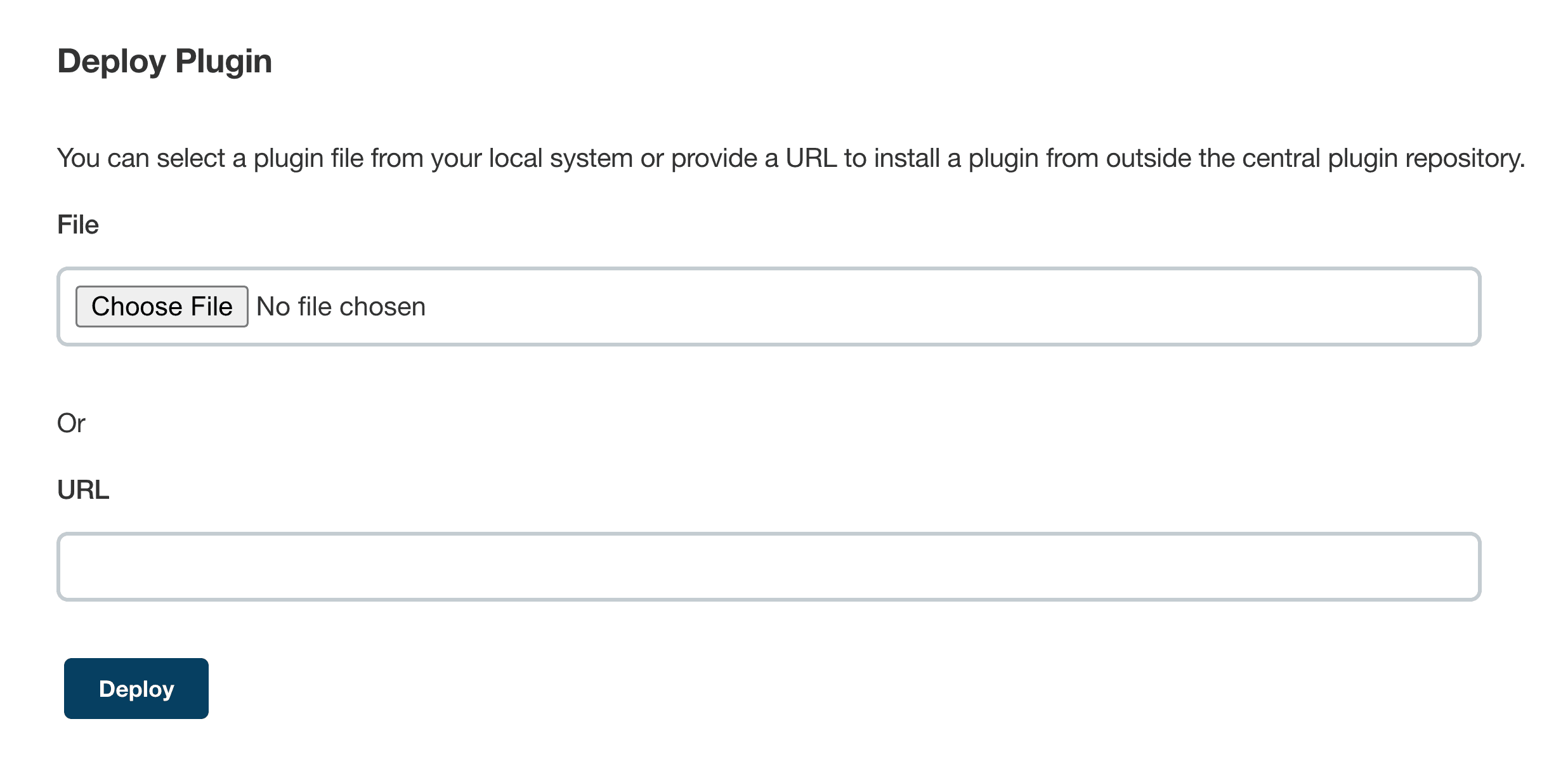Click the Or text between the fields
1568x759 pixels.
70,423
